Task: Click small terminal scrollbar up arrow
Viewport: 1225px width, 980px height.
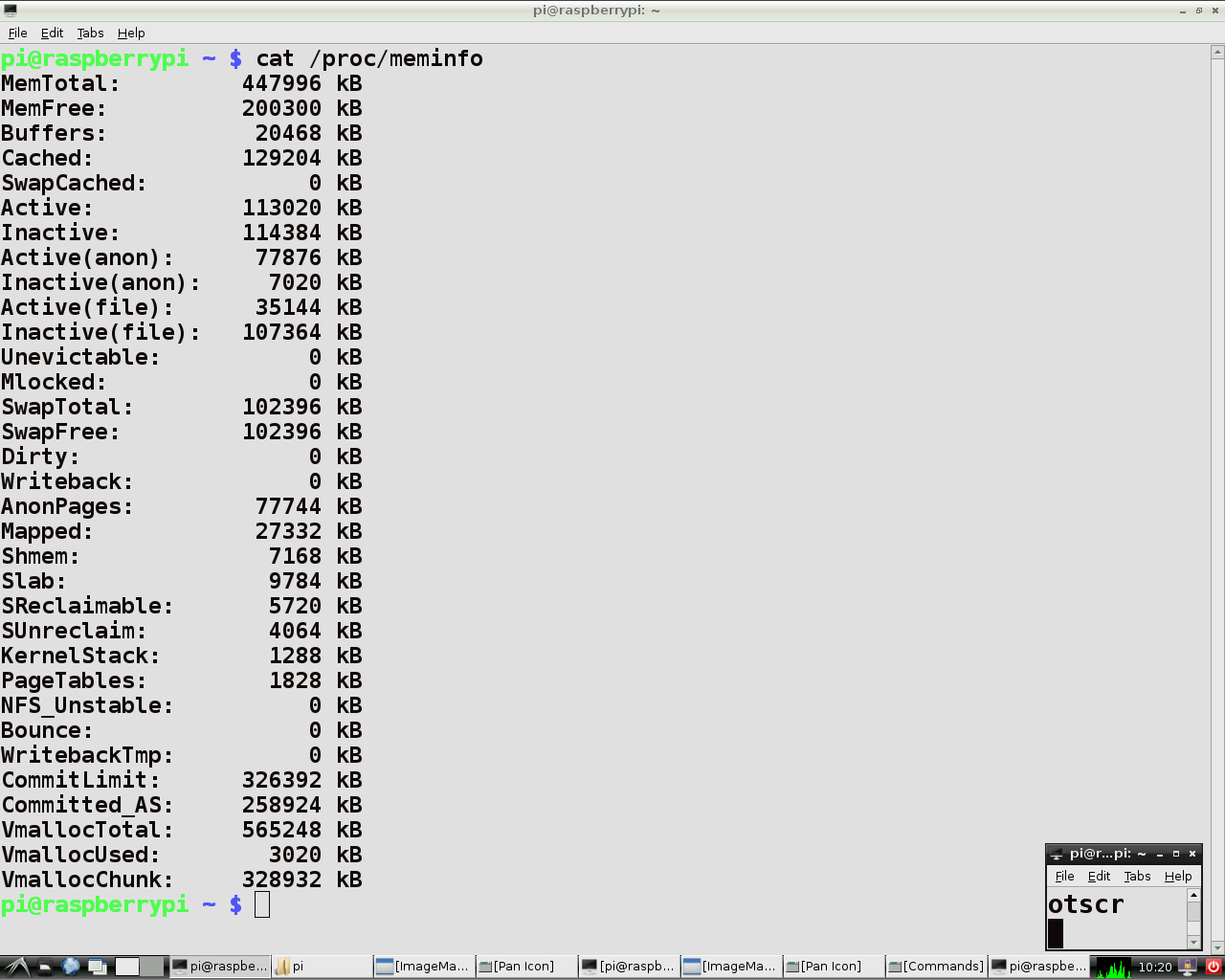Action: [x=1193, y=895]
